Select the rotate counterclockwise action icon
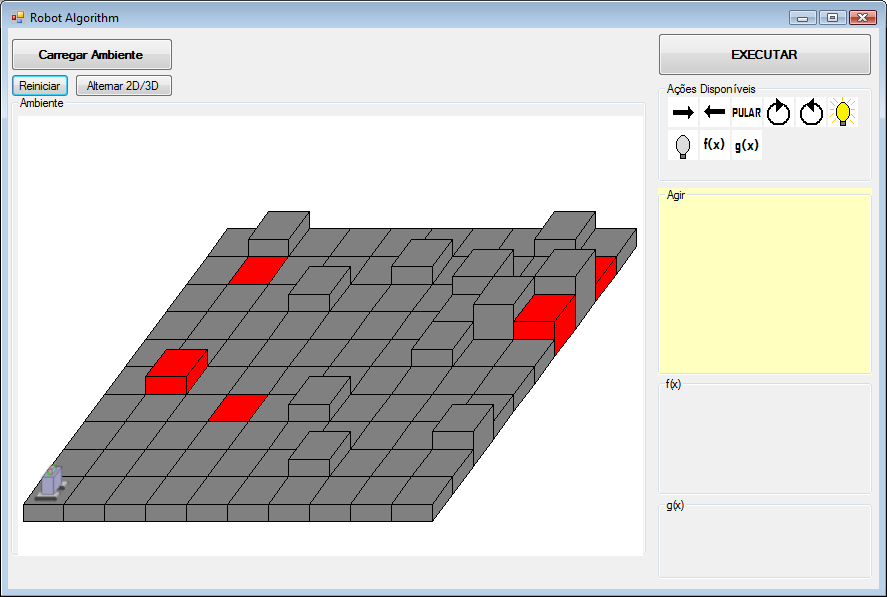Viewport: 887px width, 597px height. click(x=811, y=112)
